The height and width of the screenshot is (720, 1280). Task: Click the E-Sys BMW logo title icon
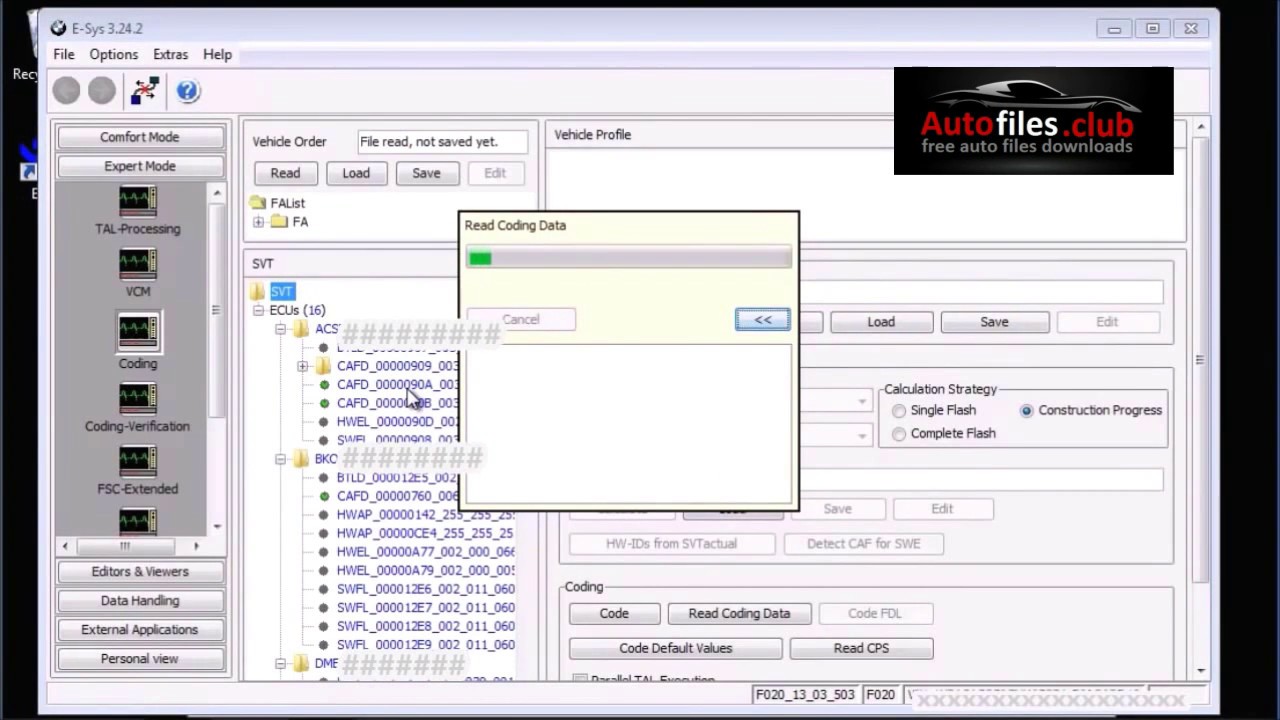tap(59, 29)
